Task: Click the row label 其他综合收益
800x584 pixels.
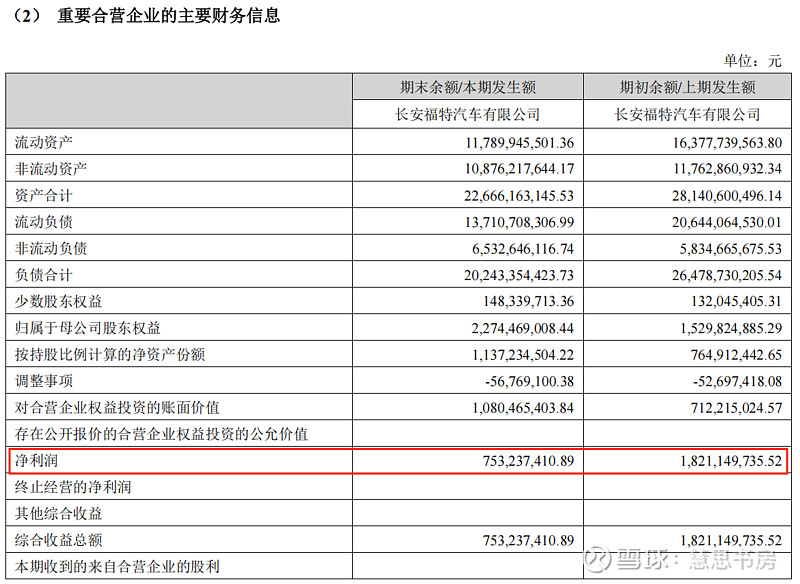Action: (59, 514)
